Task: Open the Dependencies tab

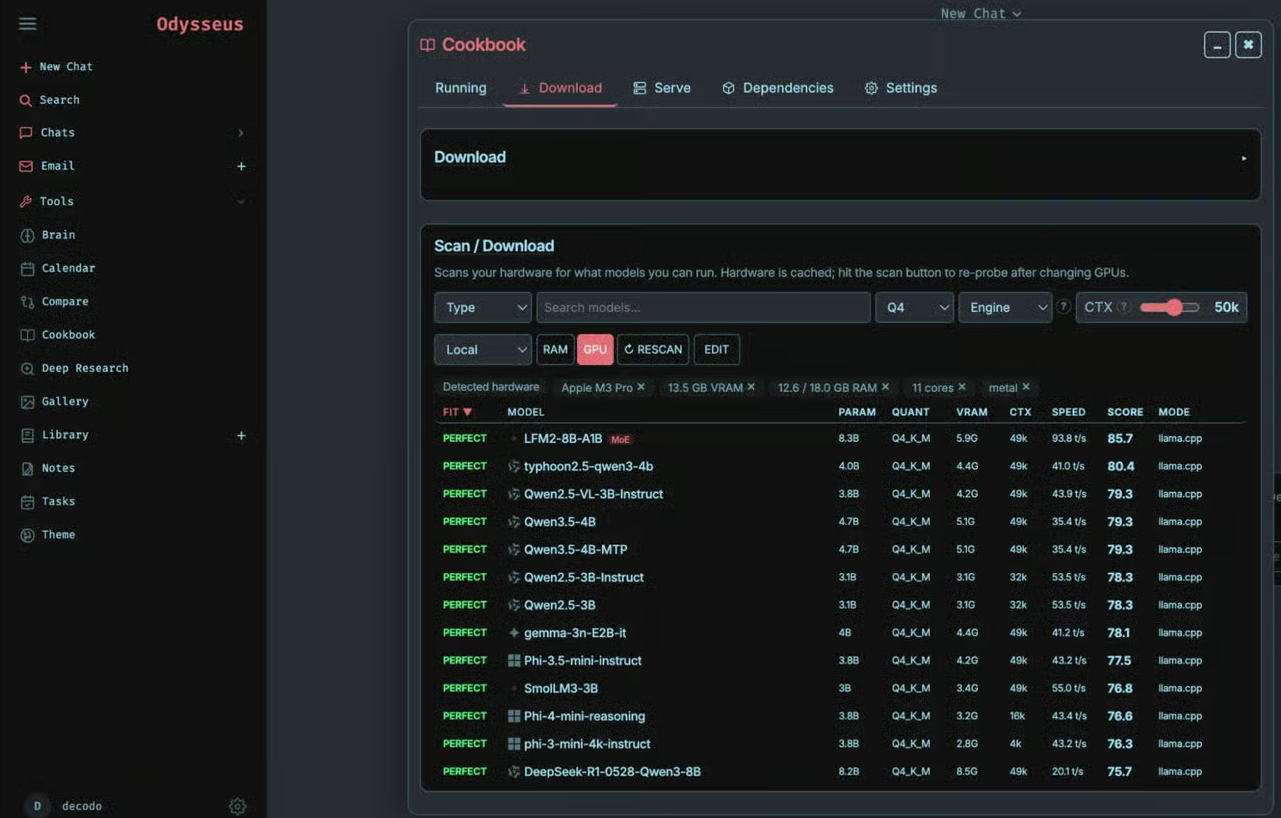Action: [x=778, y=88]
